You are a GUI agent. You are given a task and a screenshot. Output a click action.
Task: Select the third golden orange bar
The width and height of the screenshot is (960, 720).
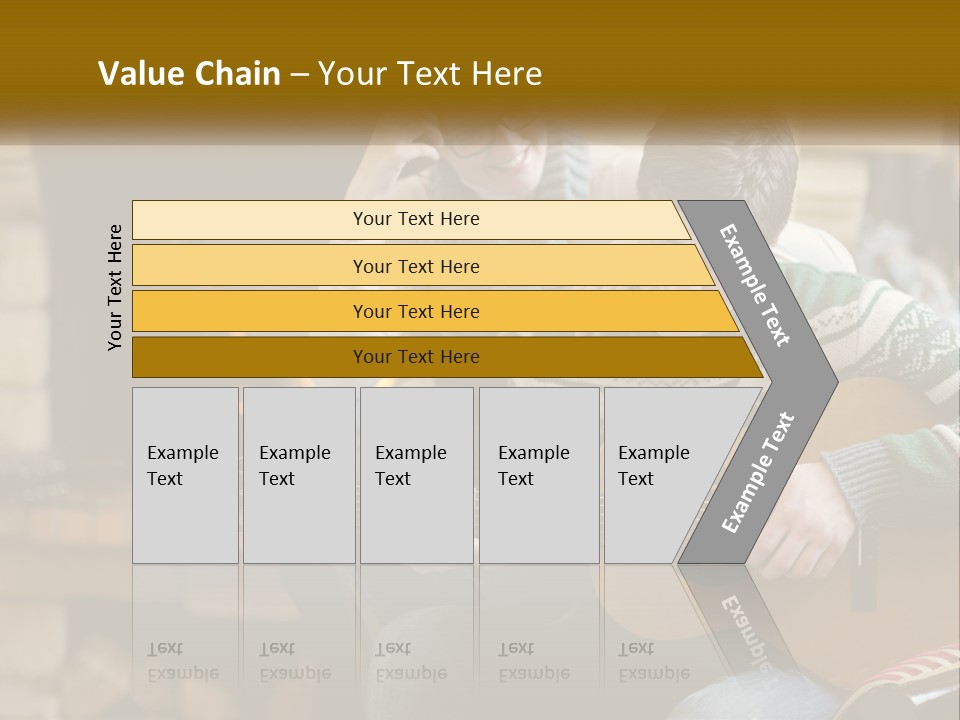click(415, 311)
